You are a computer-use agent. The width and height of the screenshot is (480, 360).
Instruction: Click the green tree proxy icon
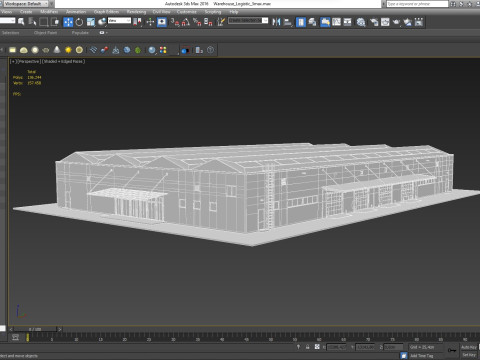[x=138, y=50]
